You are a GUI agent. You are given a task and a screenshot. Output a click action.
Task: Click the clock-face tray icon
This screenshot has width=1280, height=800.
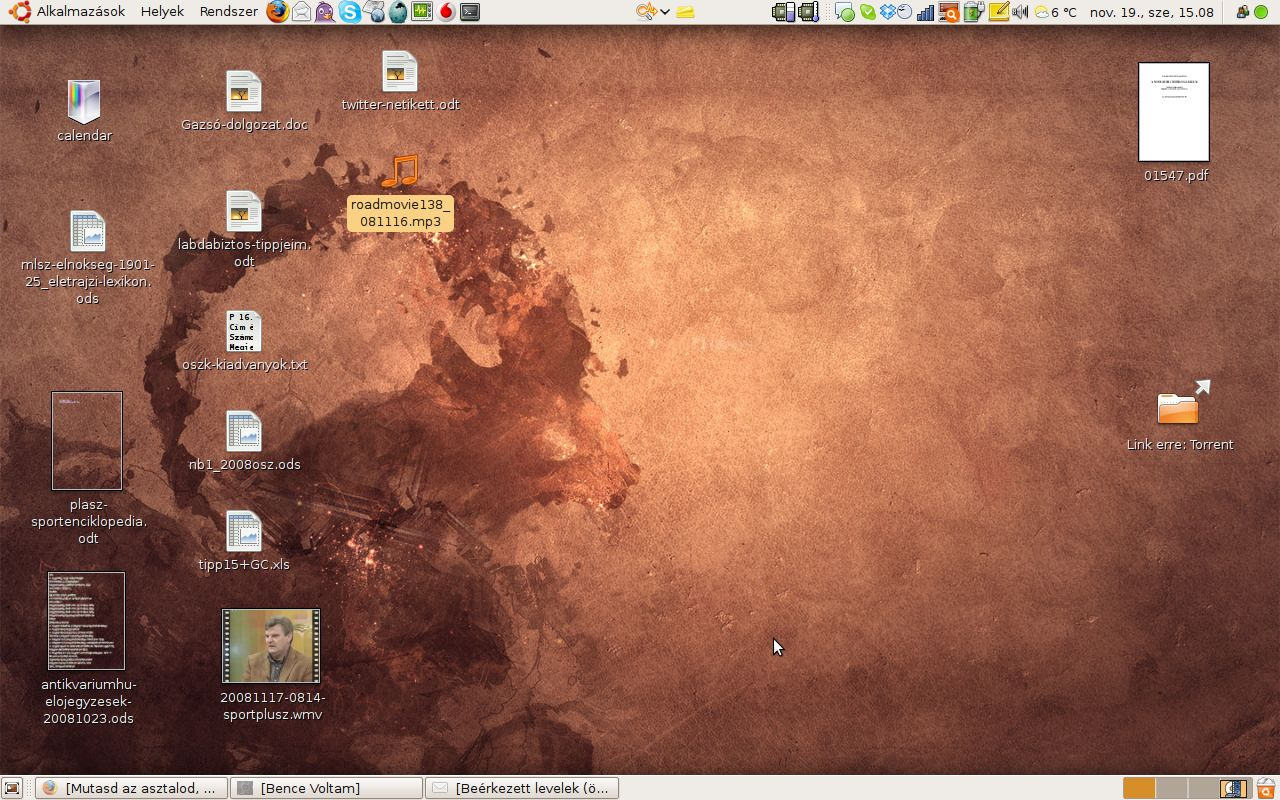pos(905,12)
